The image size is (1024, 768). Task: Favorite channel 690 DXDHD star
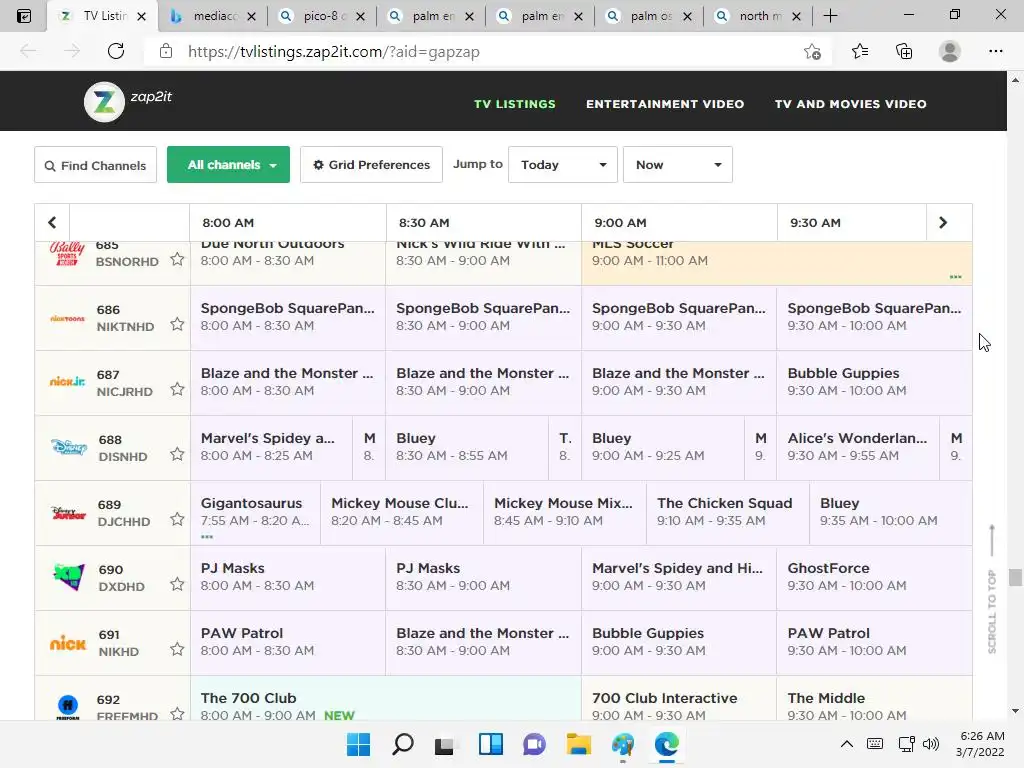click(x=177, y=584)
